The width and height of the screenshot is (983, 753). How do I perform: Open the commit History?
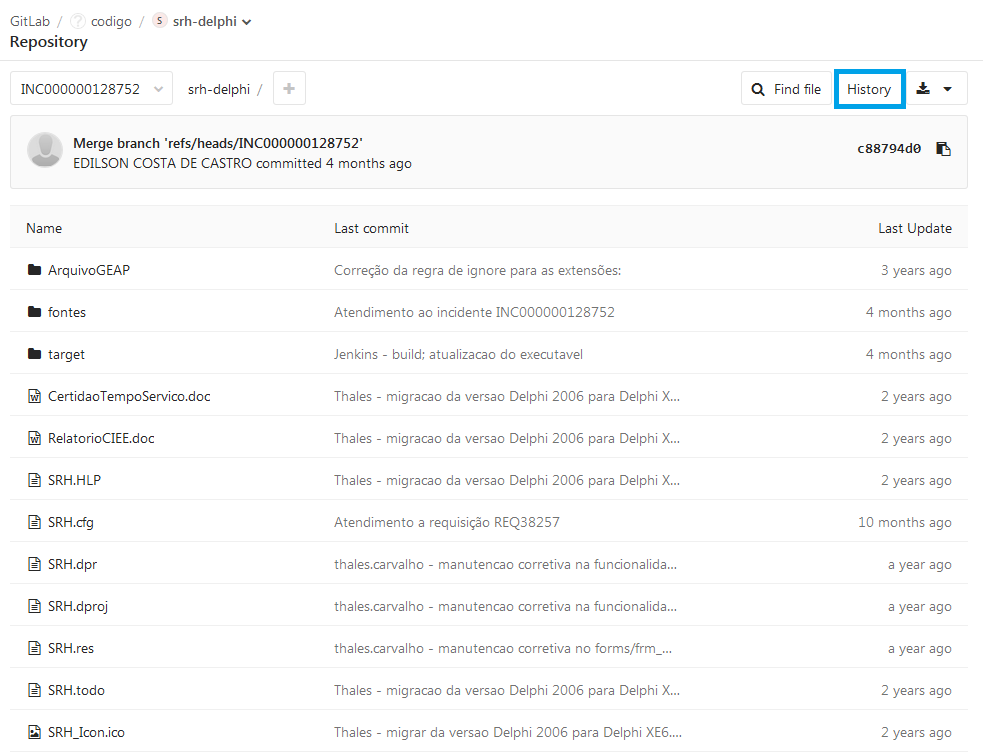[869, 89]
